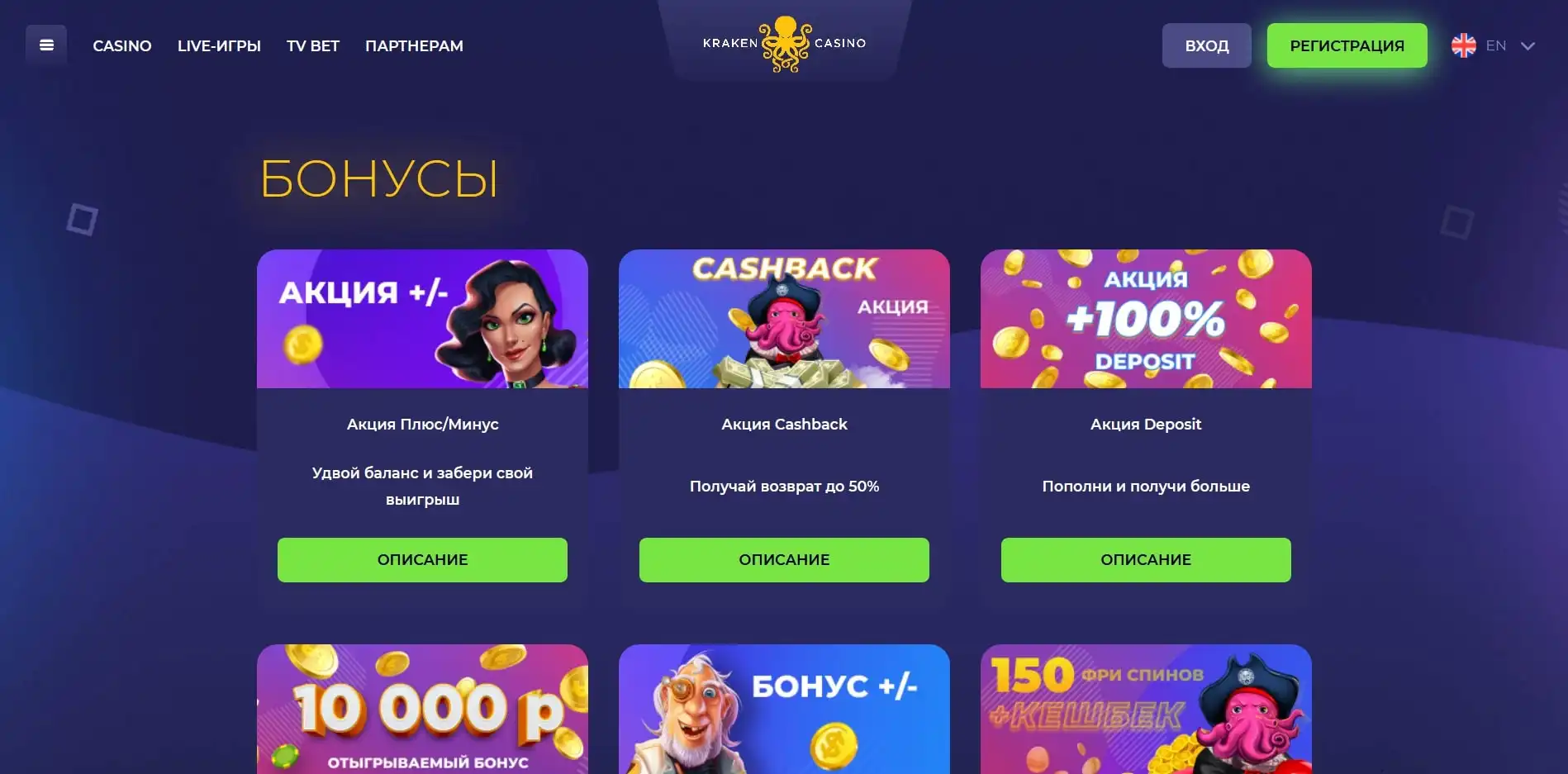The width and height of the screenshot is (1568, 774).
Task: Open the CASINO menu item
Action: 122,46
